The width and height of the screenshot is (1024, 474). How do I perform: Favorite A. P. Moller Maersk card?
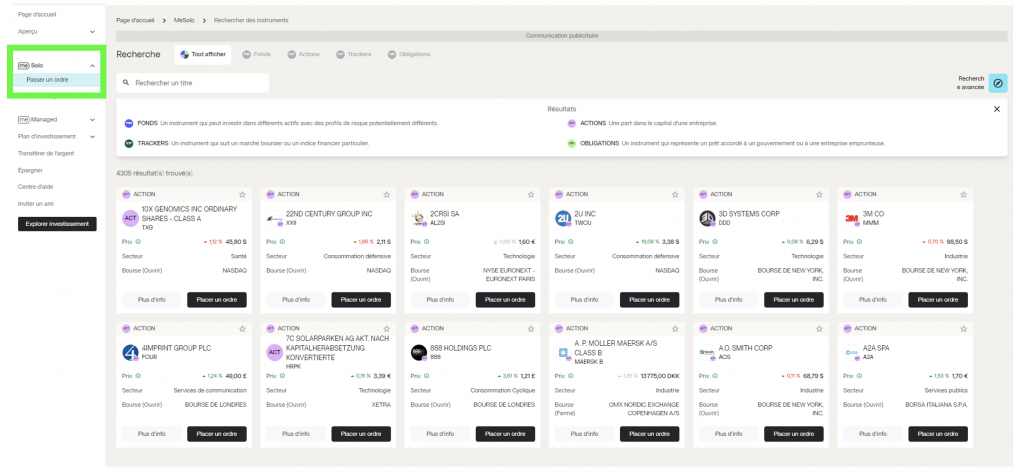[675, 328]
